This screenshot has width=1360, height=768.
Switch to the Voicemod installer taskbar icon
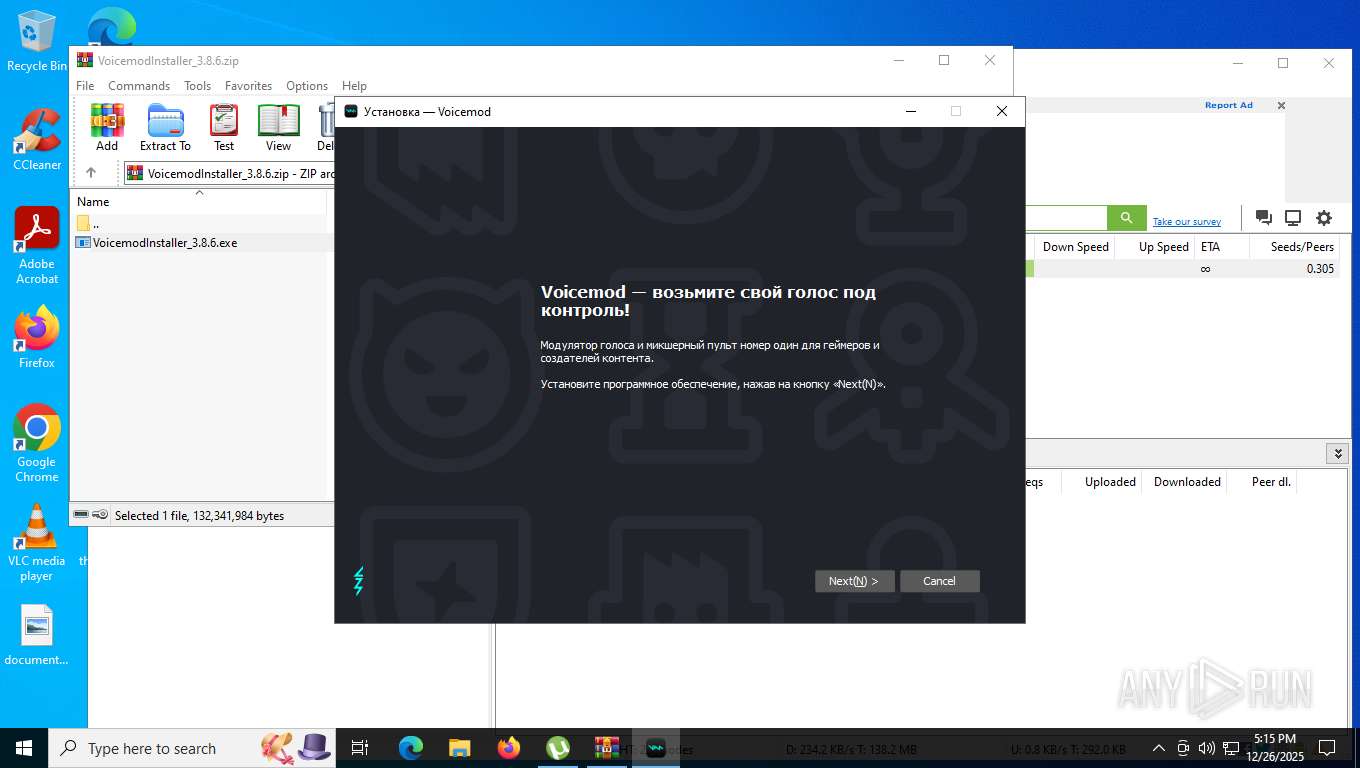click(656, 748)
